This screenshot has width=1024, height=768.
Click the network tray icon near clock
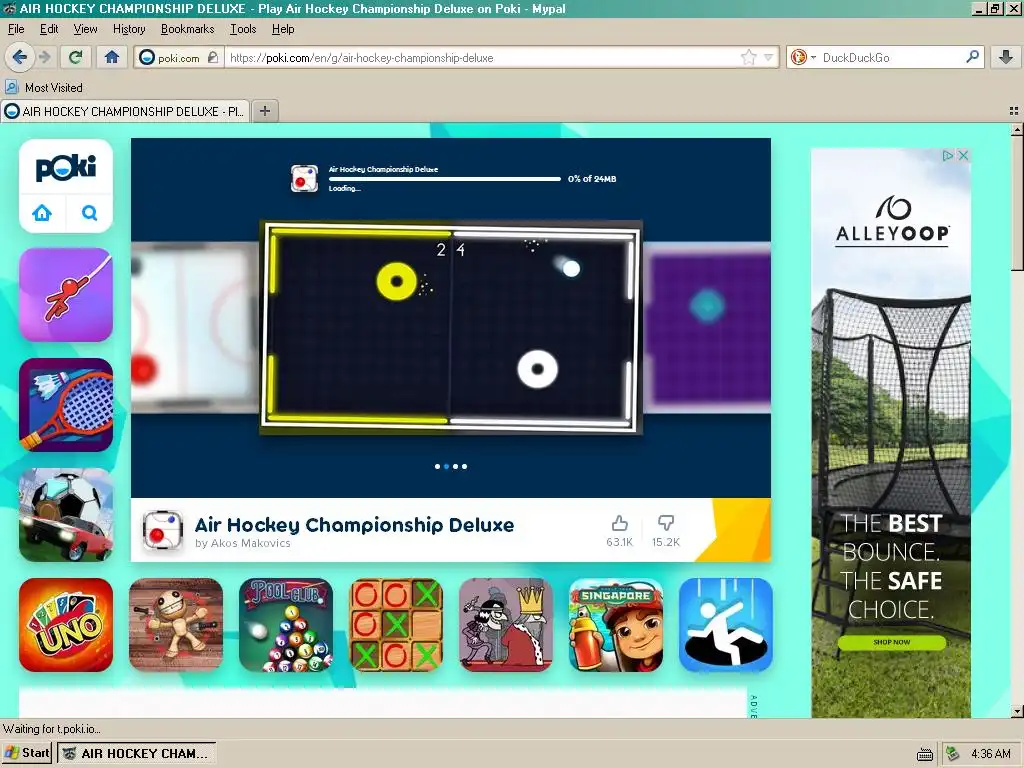tap(953, 754)
